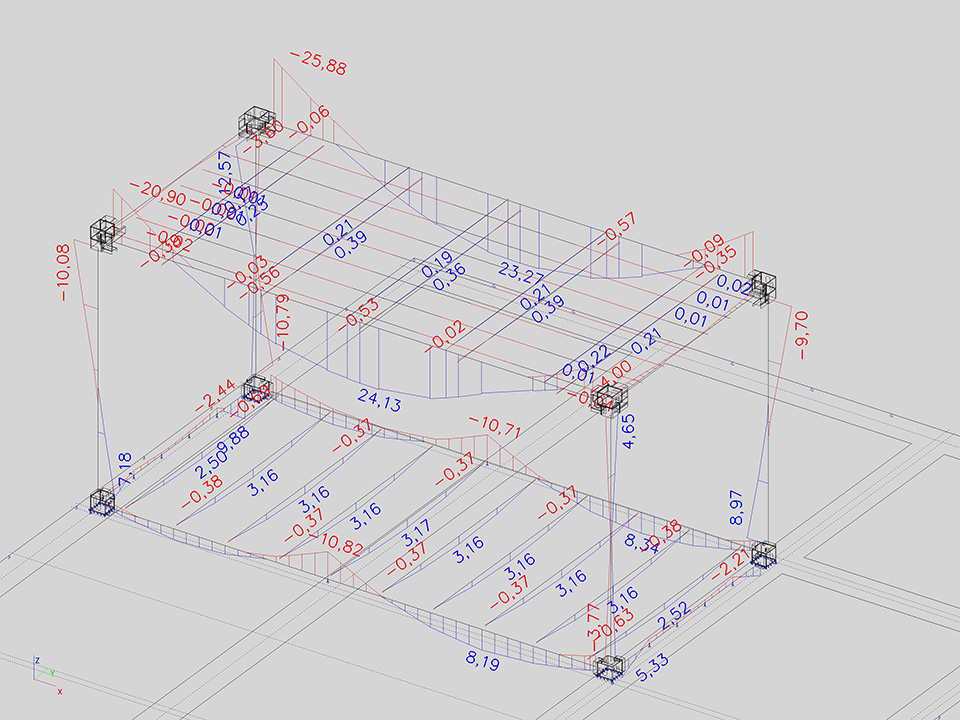Select the base support node beside 5,33
The width and height of the screenshot is (960, 720).
[x=608, y=668]
